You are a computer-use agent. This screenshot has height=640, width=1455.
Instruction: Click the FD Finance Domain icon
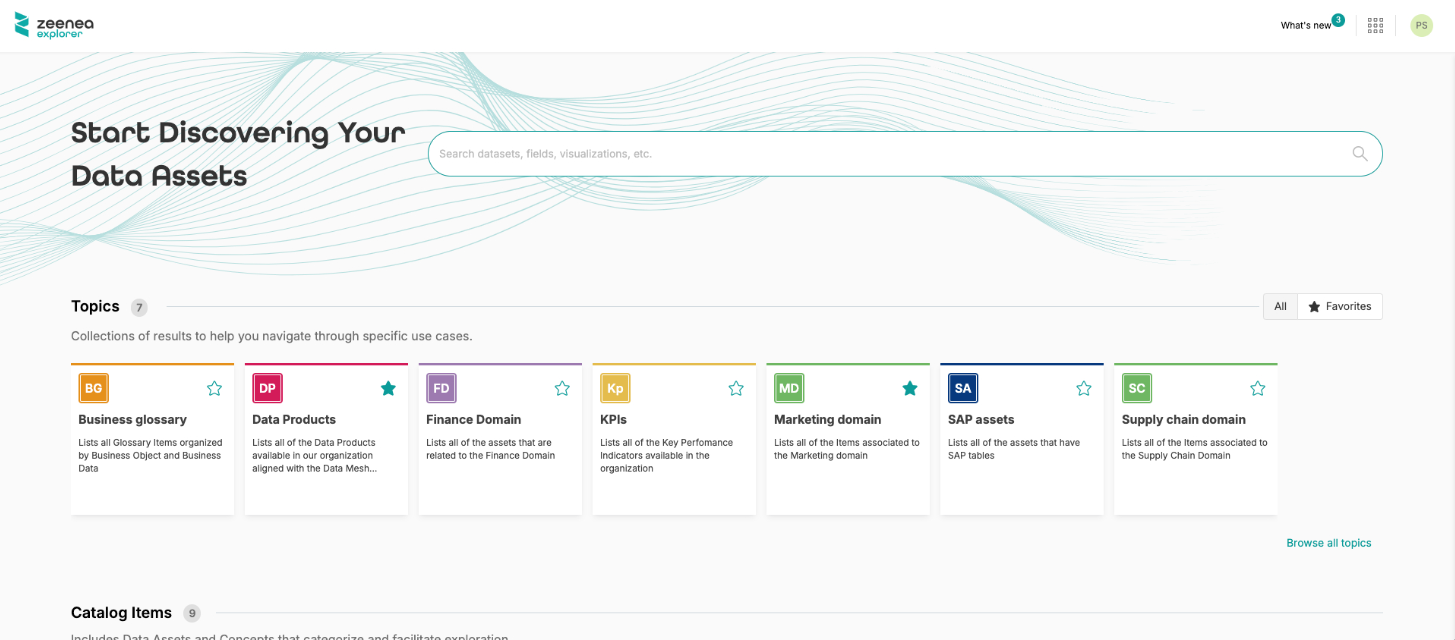(441, 388)
